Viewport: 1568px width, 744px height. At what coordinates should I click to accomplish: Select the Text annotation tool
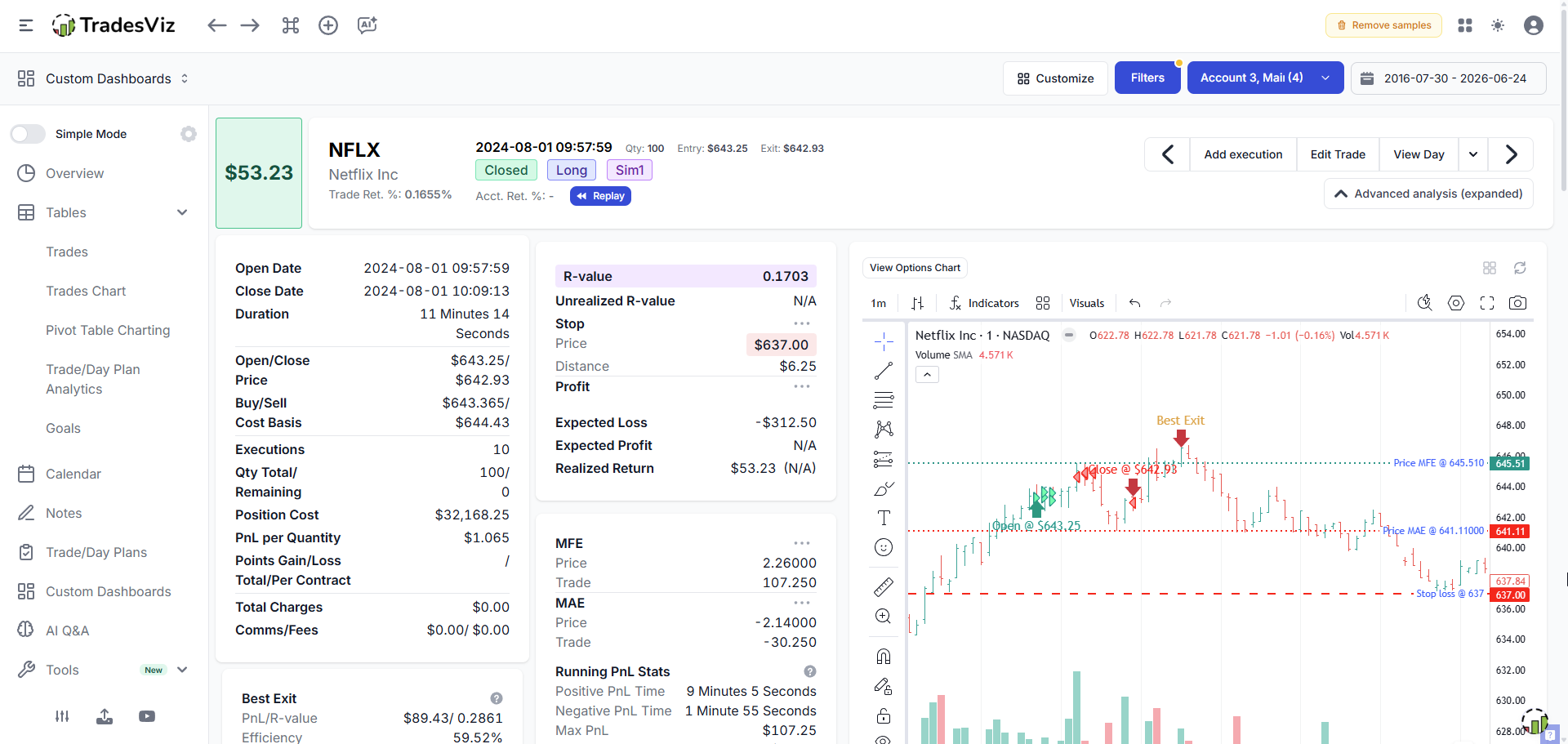click(884, 518)
